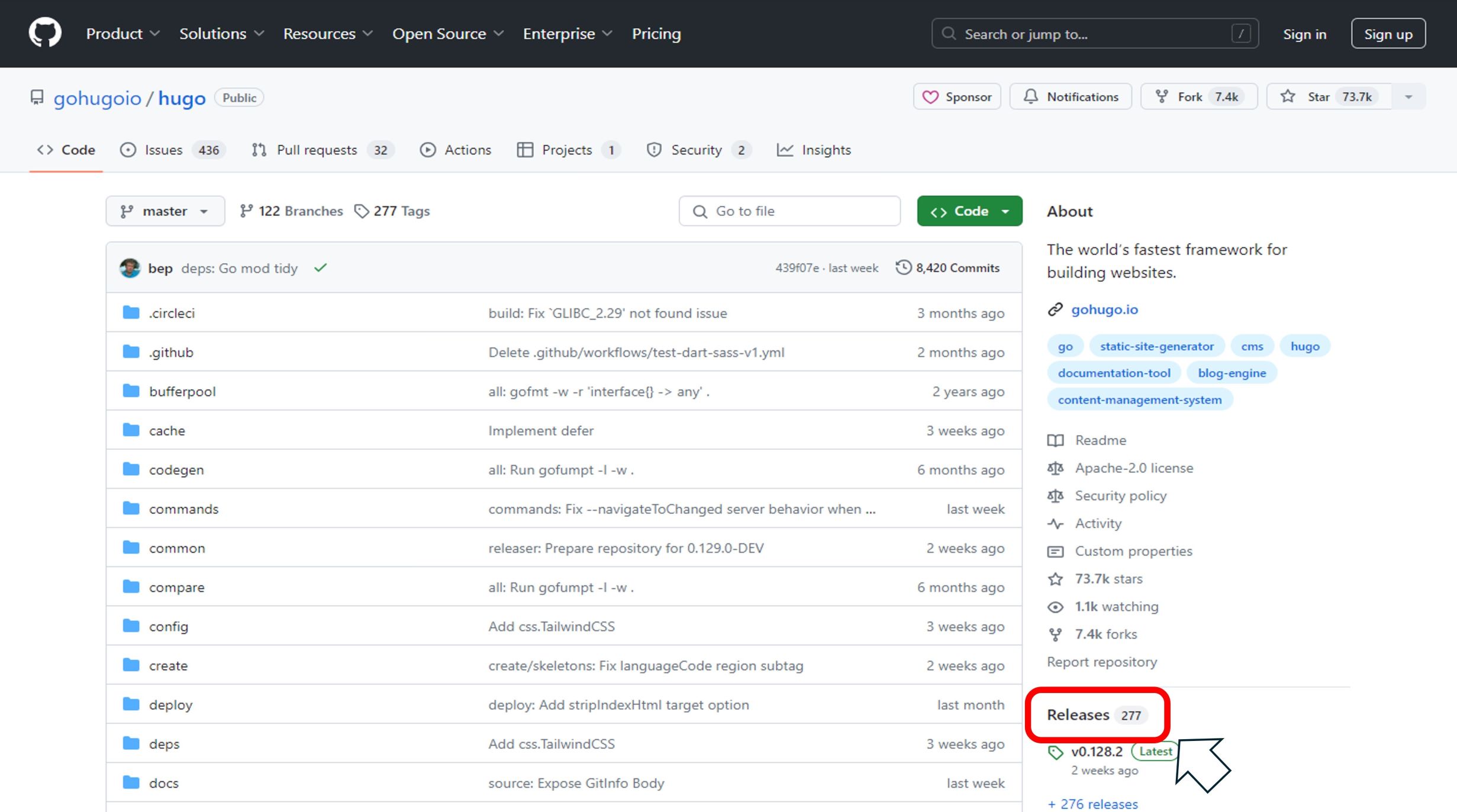This screenshot has width=1457, height=812.
Task: Click the Notifications bell icon
Action: [x=1031, y=96]
